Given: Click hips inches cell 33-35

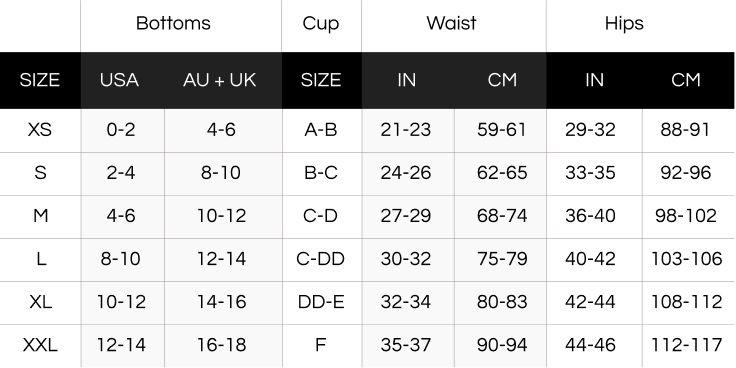Looking at the screenshot, I should (x=590, y=173).
